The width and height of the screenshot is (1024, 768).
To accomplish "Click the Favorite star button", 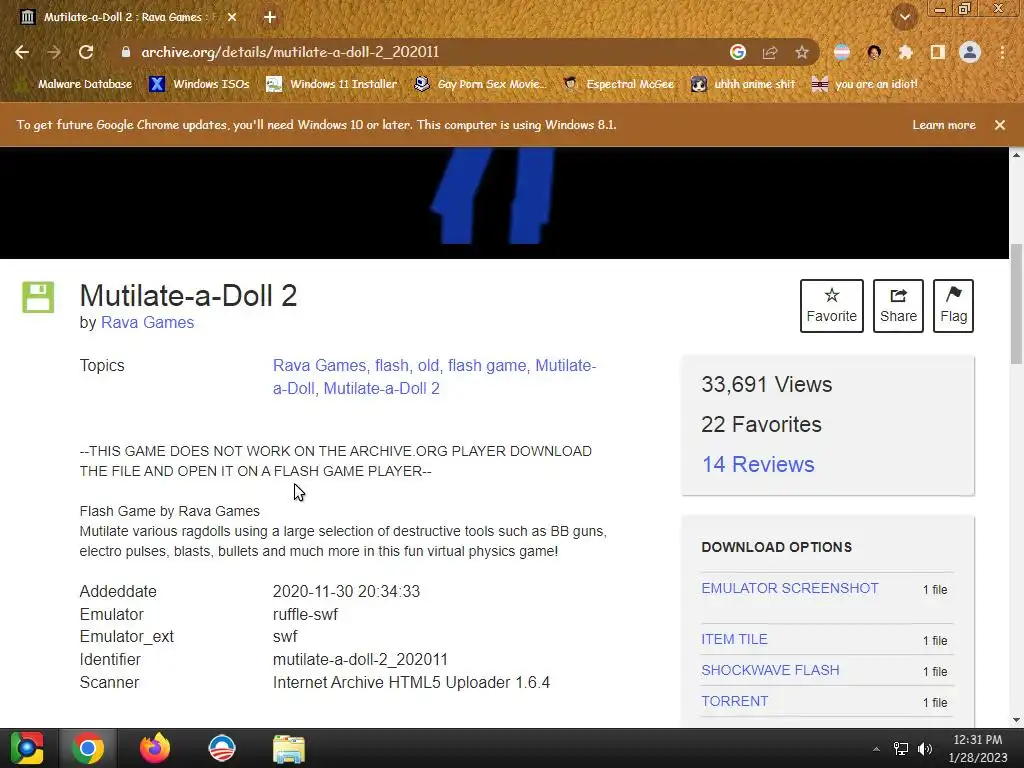I will pos(831,306).
